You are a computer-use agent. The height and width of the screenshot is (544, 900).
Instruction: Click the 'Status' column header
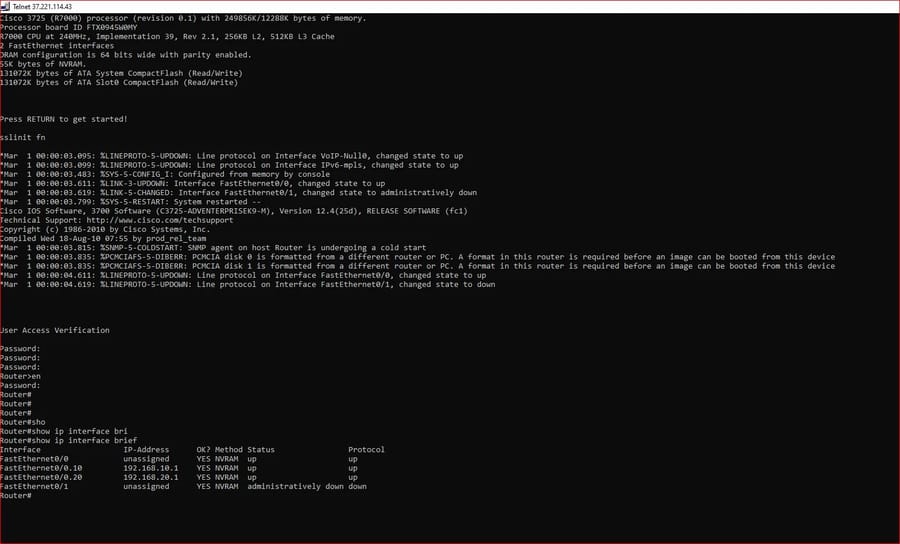click(x=261, y=450)
